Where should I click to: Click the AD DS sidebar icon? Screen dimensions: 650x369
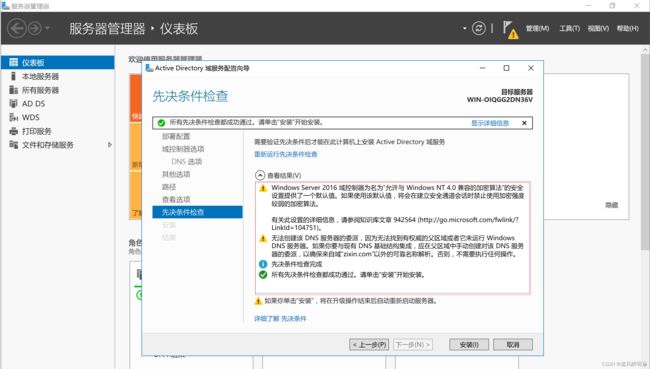[x=14, y=103]
